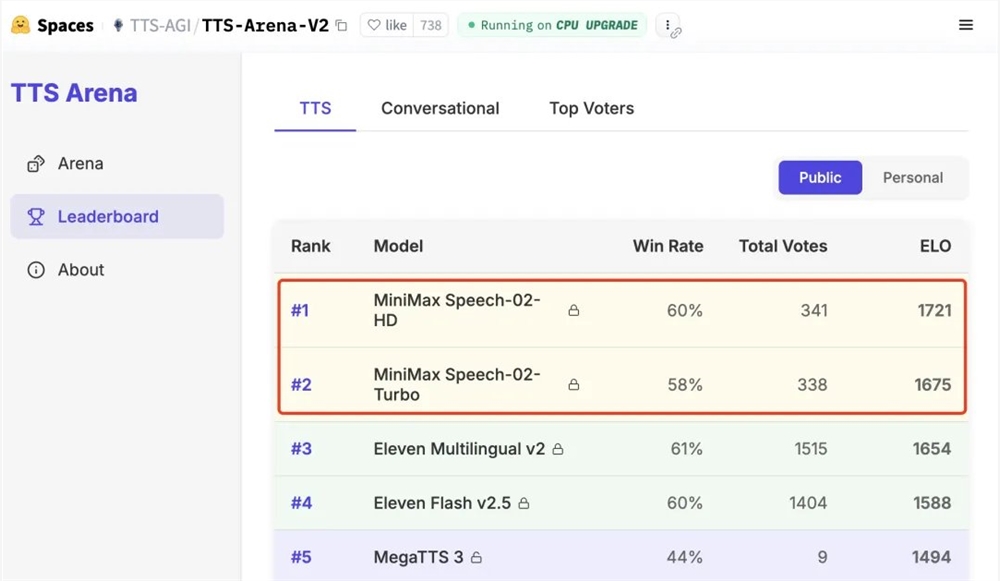The width and height of the screenshot is (1000, 581).
Task: Click the like count 738
Action: (x=431, y=25)
